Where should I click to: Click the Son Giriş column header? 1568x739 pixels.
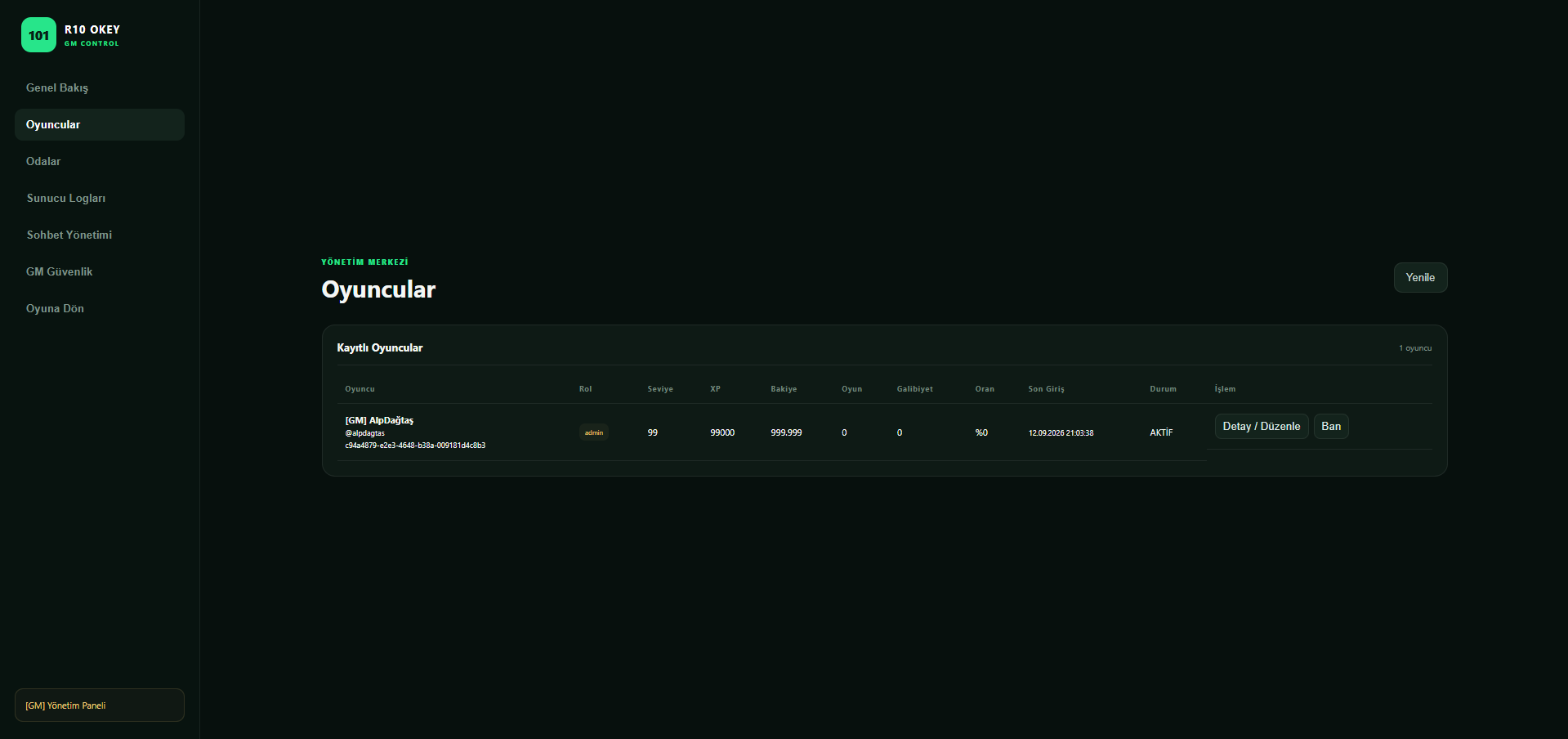[x=1046, y=389]
